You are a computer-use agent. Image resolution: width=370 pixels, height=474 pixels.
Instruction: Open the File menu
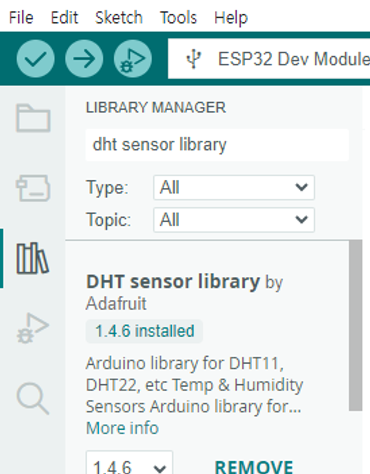coord(21,17)
